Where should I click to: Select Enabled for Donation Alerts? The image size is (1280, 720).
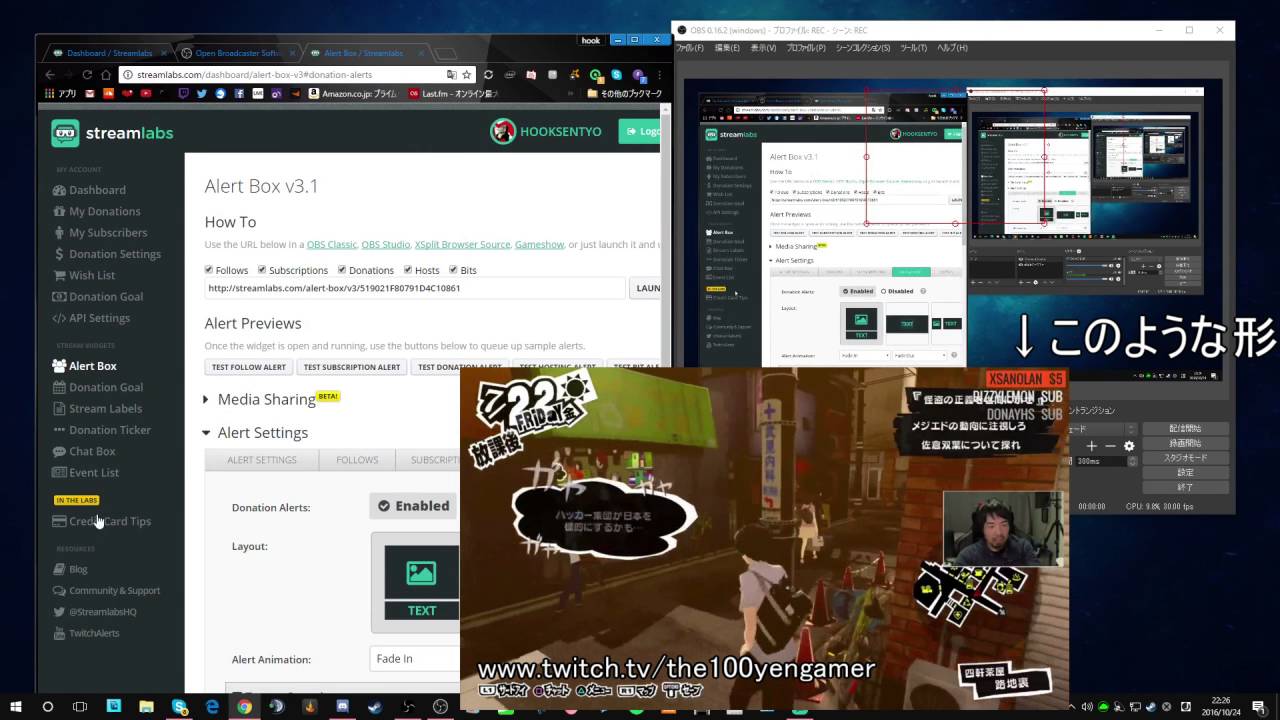coord(414,506)
